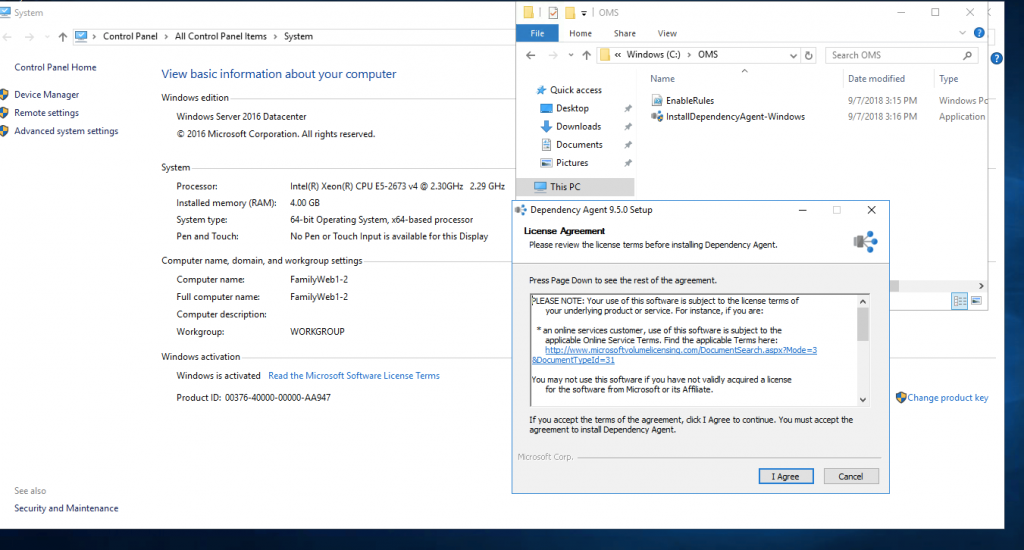Sort files by Name column header

(x=662, y=79)
